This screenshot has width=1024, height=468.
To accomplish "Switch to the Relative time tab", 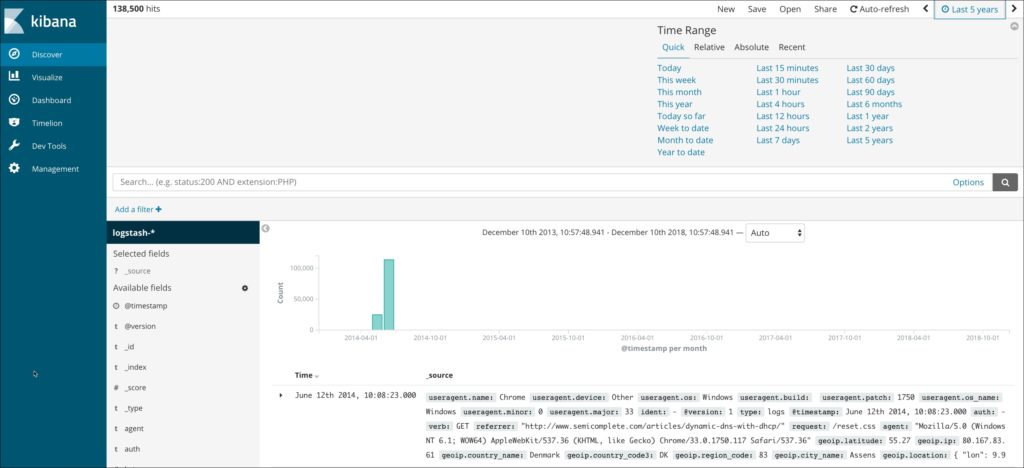I will click(x=709, y=47).
